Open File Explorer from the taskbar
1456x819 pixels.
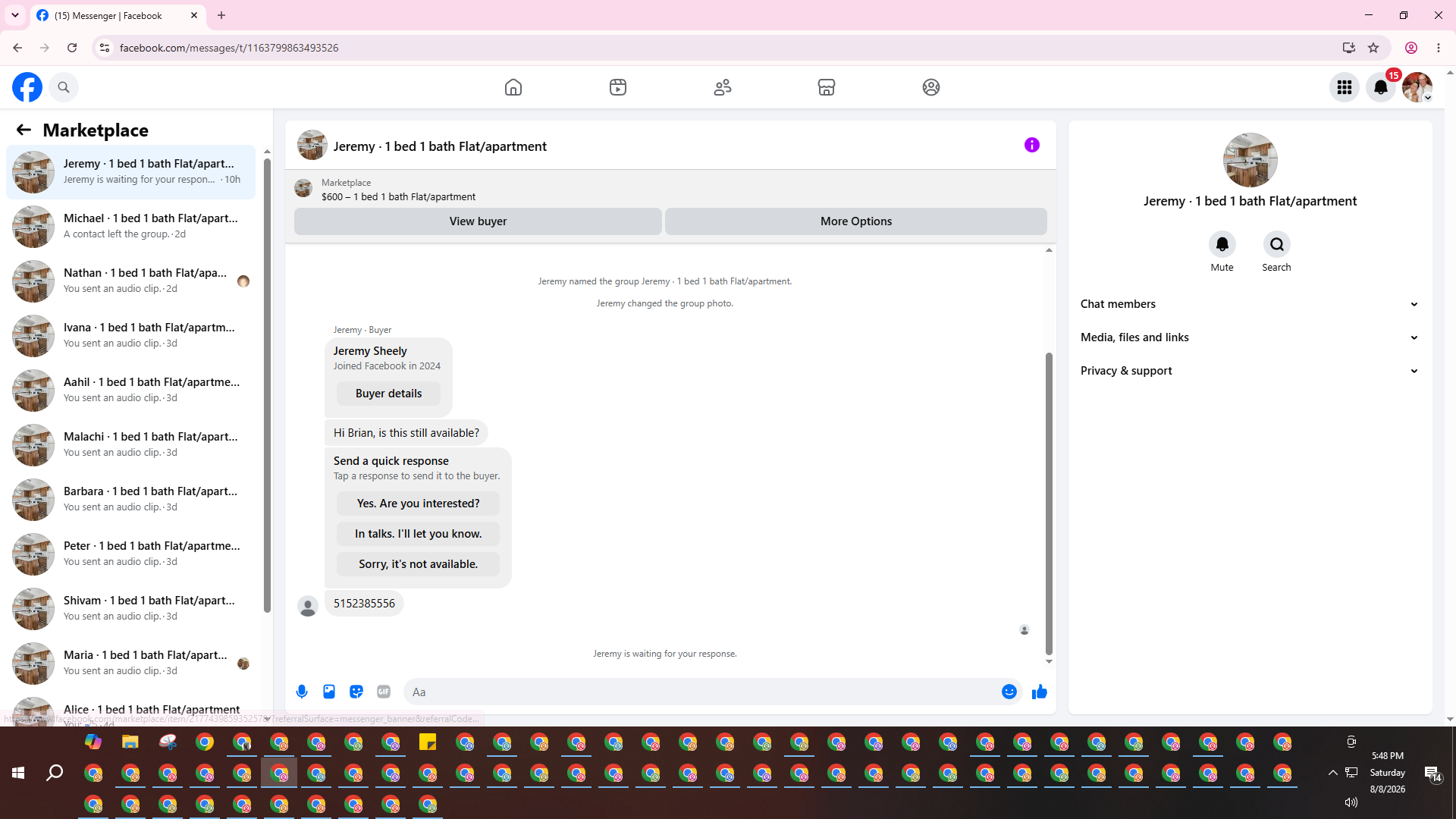click(x=130, y=742)
